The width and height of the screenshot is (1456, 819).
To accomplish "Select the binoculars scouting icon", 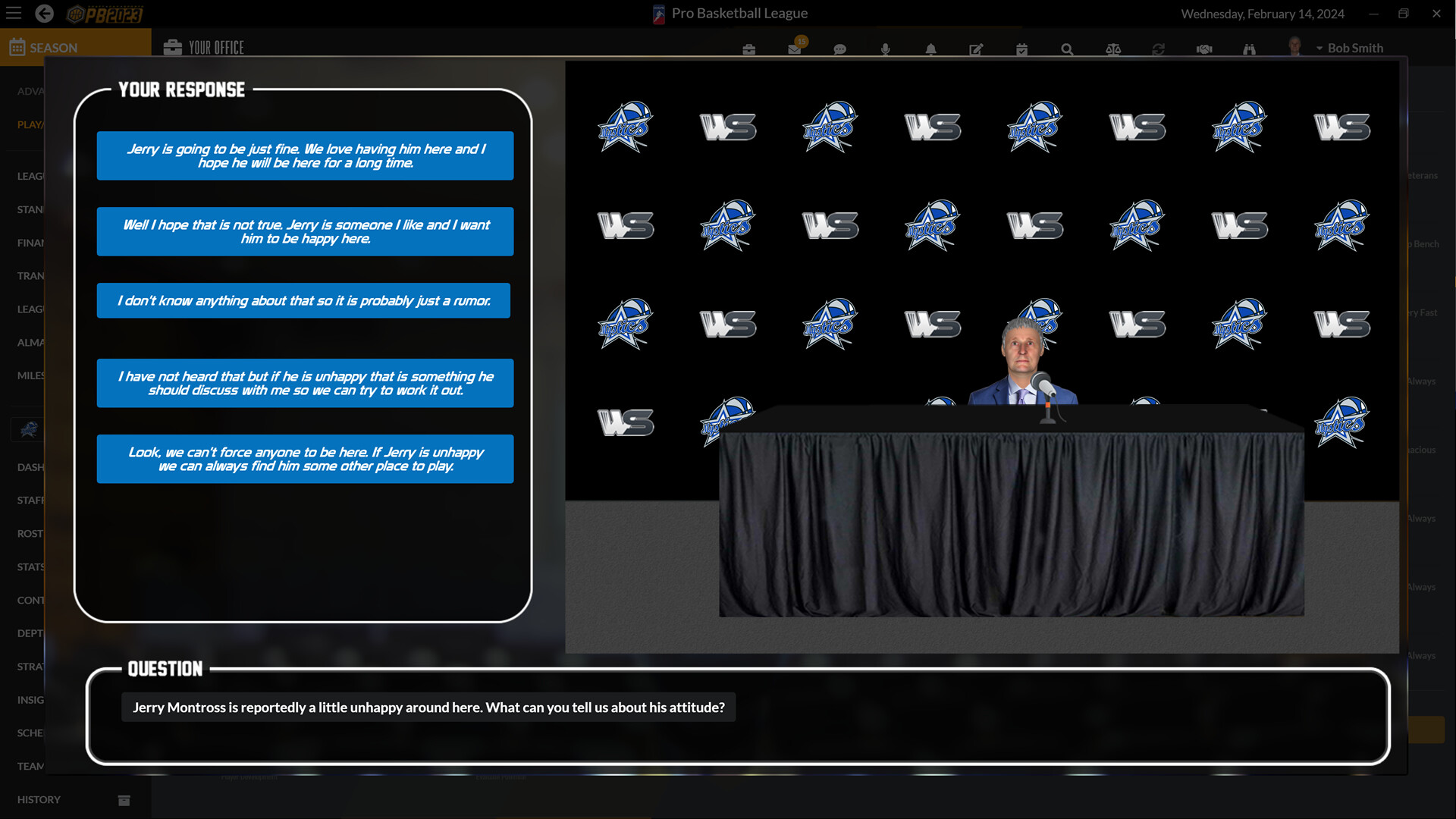I will click(x=1250, y=48).
